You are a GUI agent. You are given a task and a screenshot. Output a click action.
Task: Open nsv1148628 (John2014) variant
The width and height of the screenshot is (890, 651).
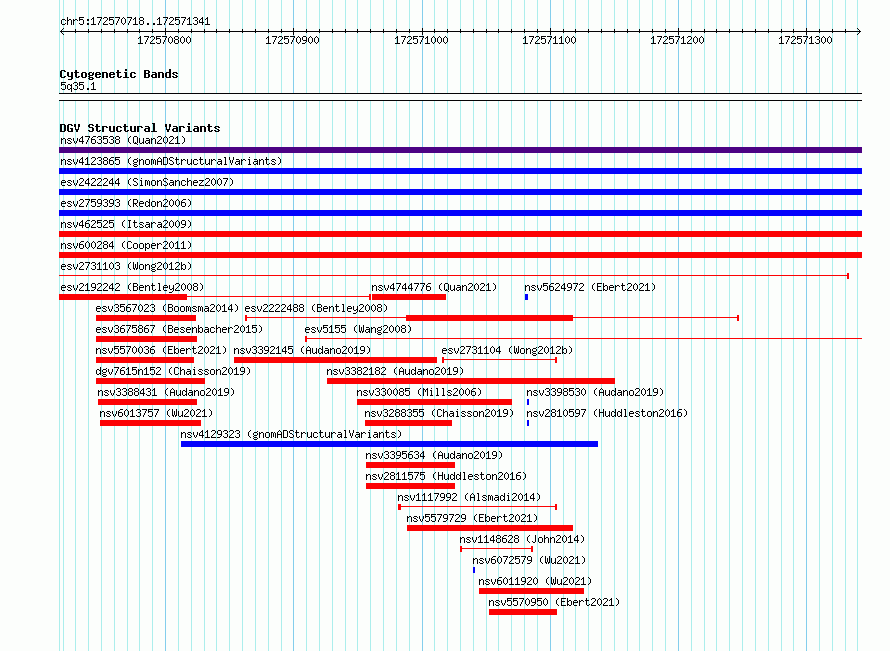tap(522, 539)
